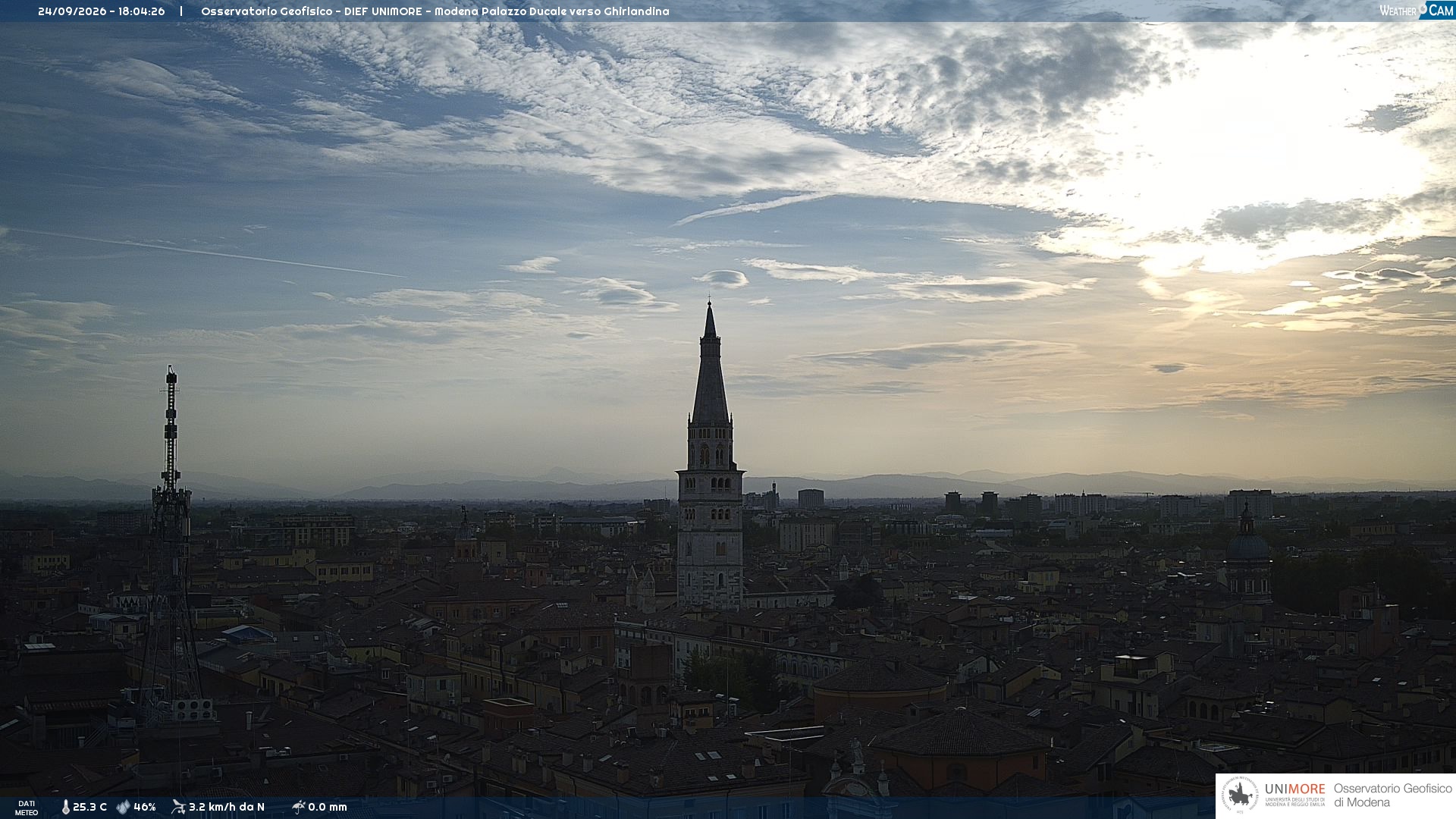
Task: Click the UNIMORE university seal emblem
Action: click(1240, 795)
